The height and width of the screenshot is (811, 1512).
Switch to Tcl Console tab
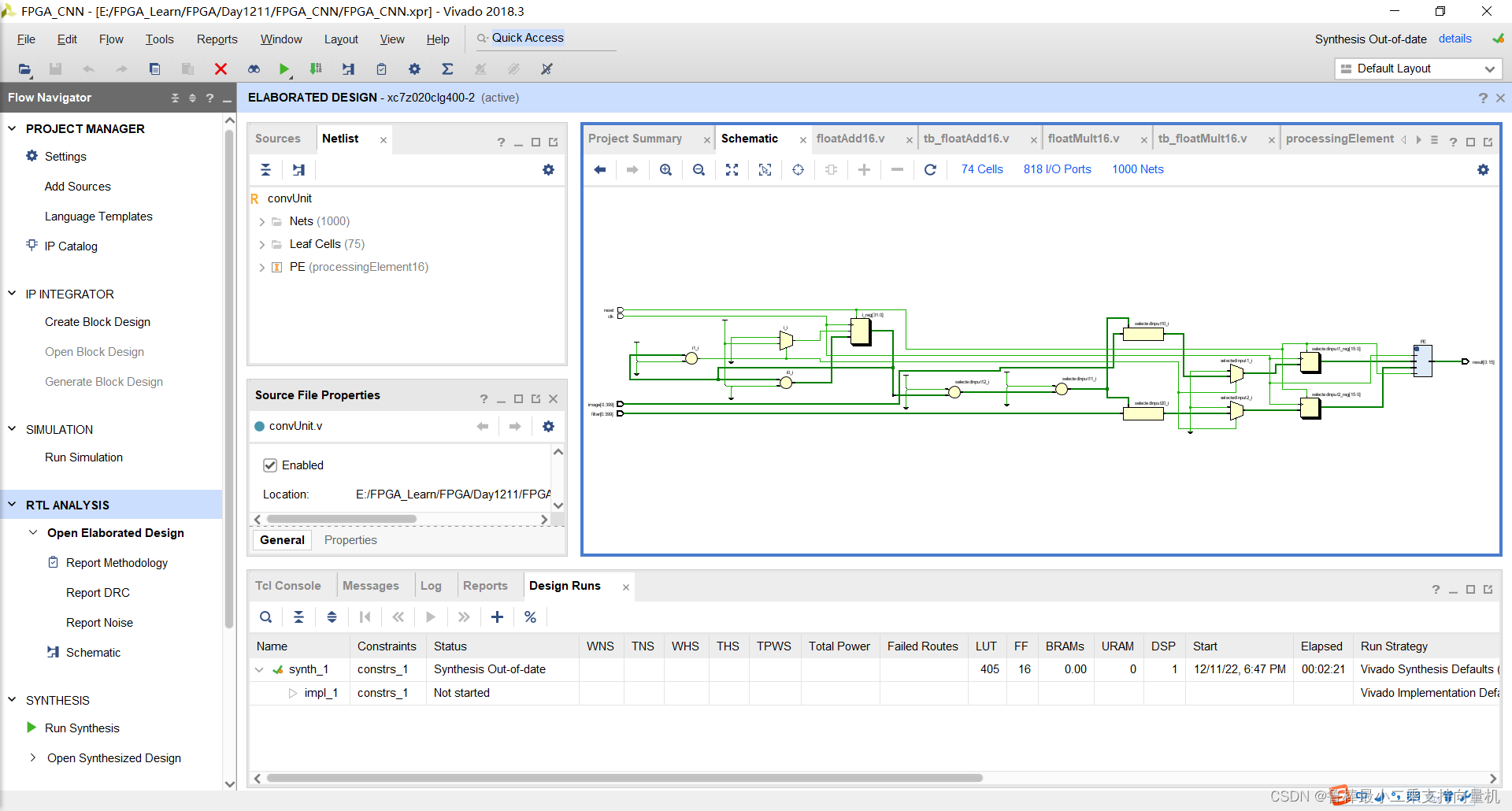click(x=287, y=586)
